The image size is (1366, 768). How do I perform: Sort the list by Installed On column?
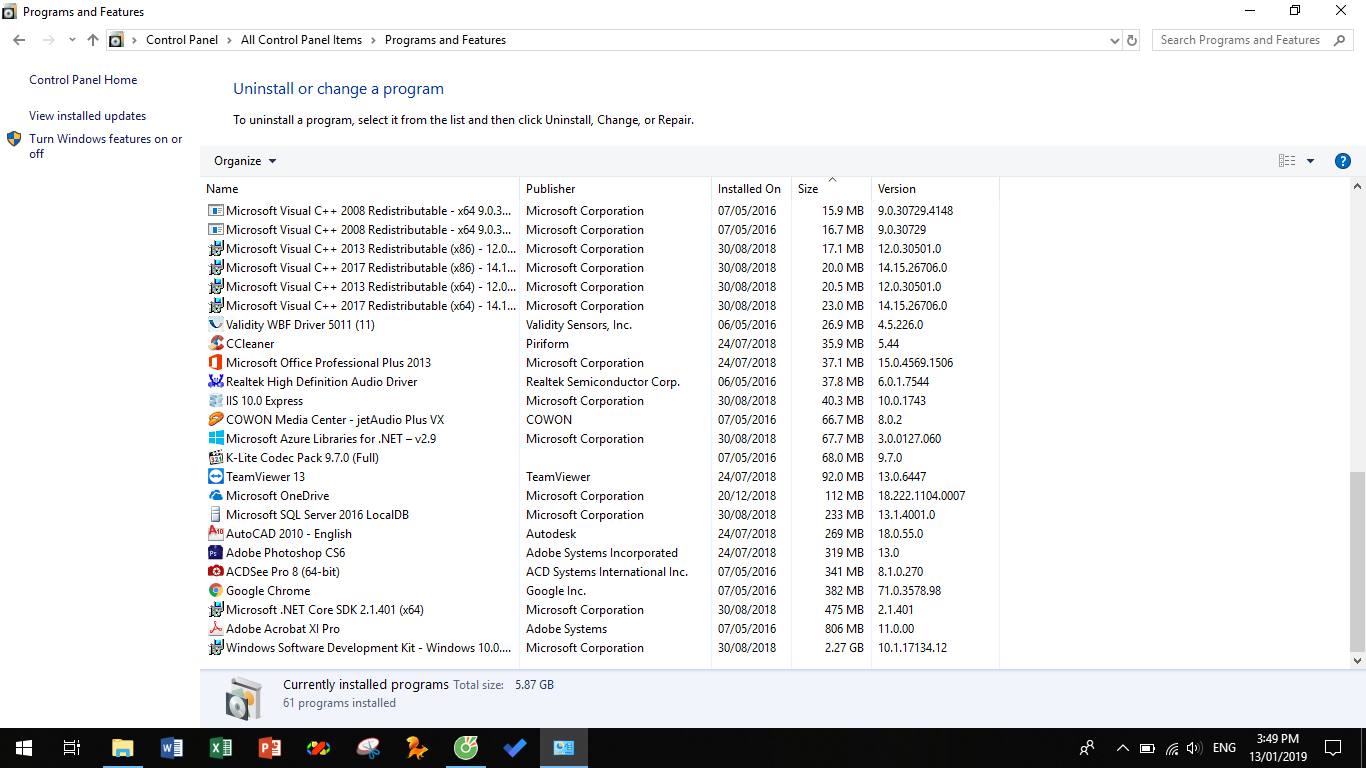tap(751, 189)
